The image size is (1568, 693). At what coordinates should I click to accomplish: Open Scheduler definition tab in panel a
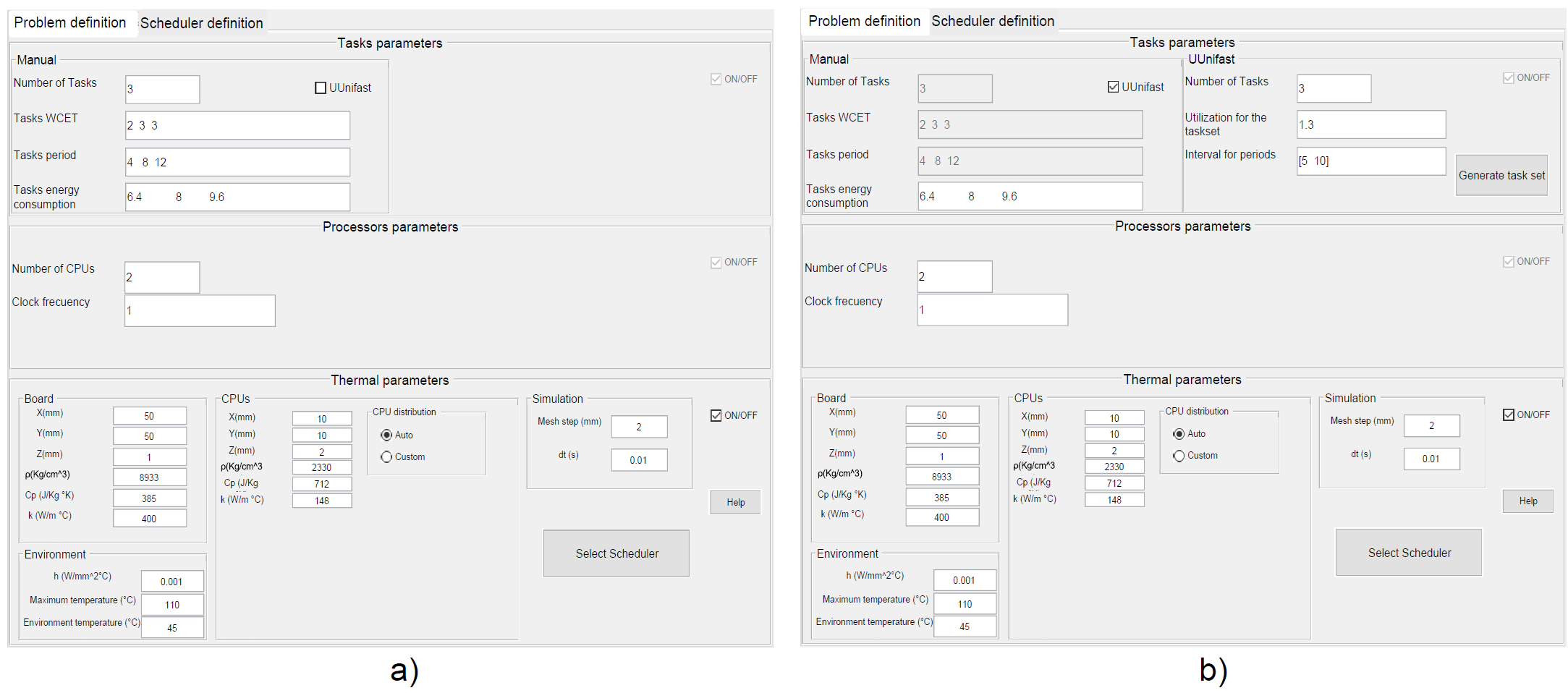tap(201, 23)
